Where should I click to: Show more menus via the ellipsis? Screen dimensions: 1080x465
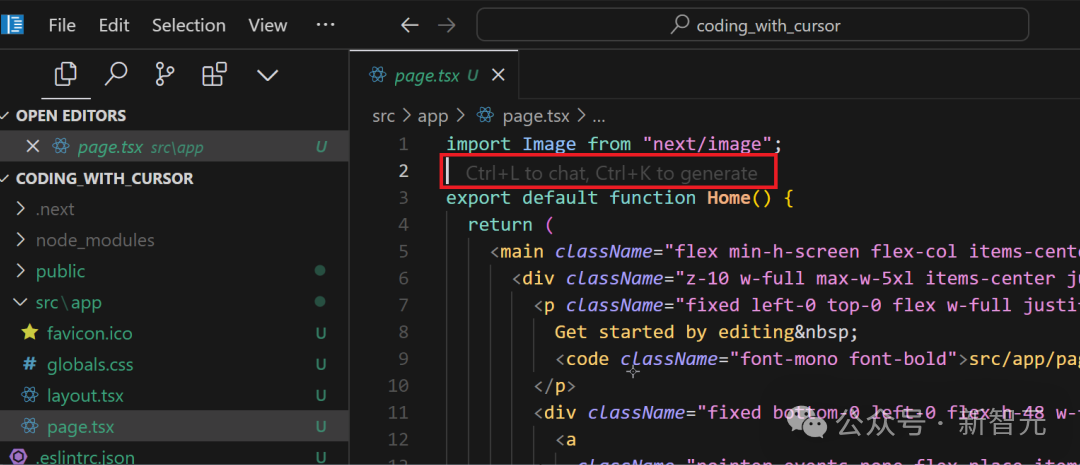point(324,25)
